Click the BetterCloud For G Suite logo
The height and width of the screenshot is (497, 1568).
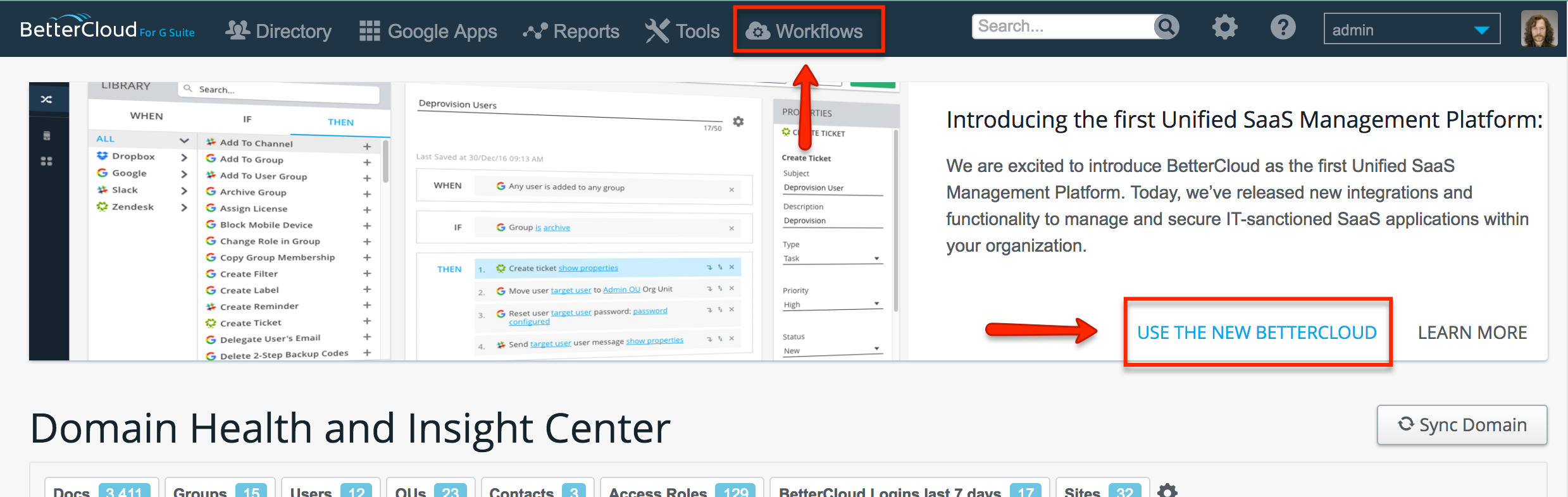pyautogui.click(x=108, y=28)
